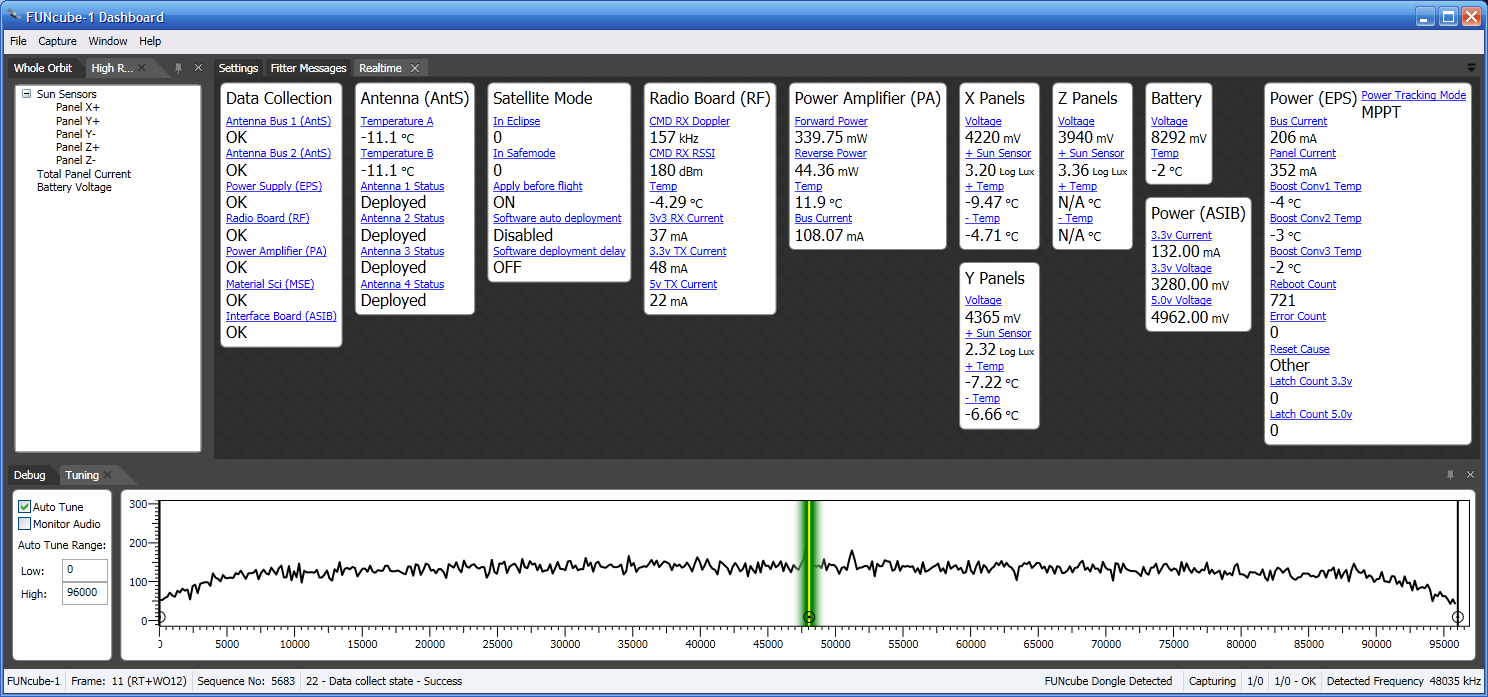
Task: Click the 'Detected Frequency 48035 kHz' status
Action: pyautogui.click(x=1403, y=681)
